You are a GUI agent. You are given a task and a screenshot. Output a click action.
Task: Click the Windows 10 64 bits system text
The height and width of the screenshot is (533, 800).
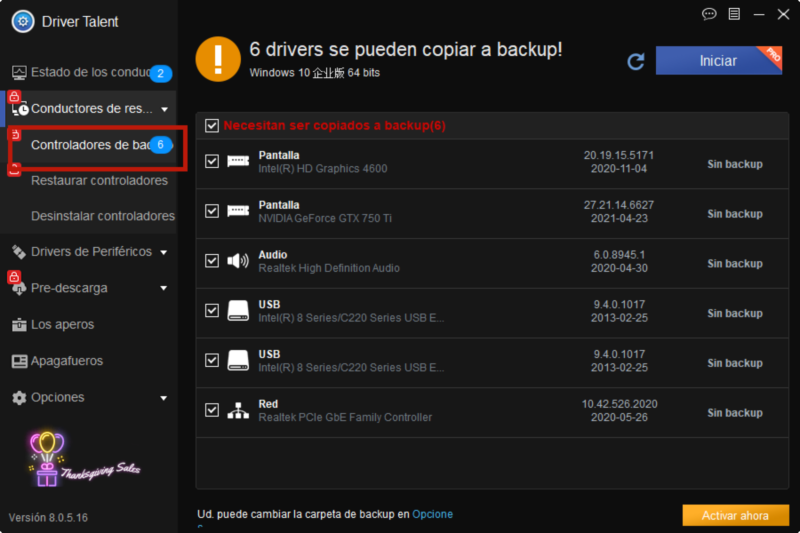(x=314, y=73)
